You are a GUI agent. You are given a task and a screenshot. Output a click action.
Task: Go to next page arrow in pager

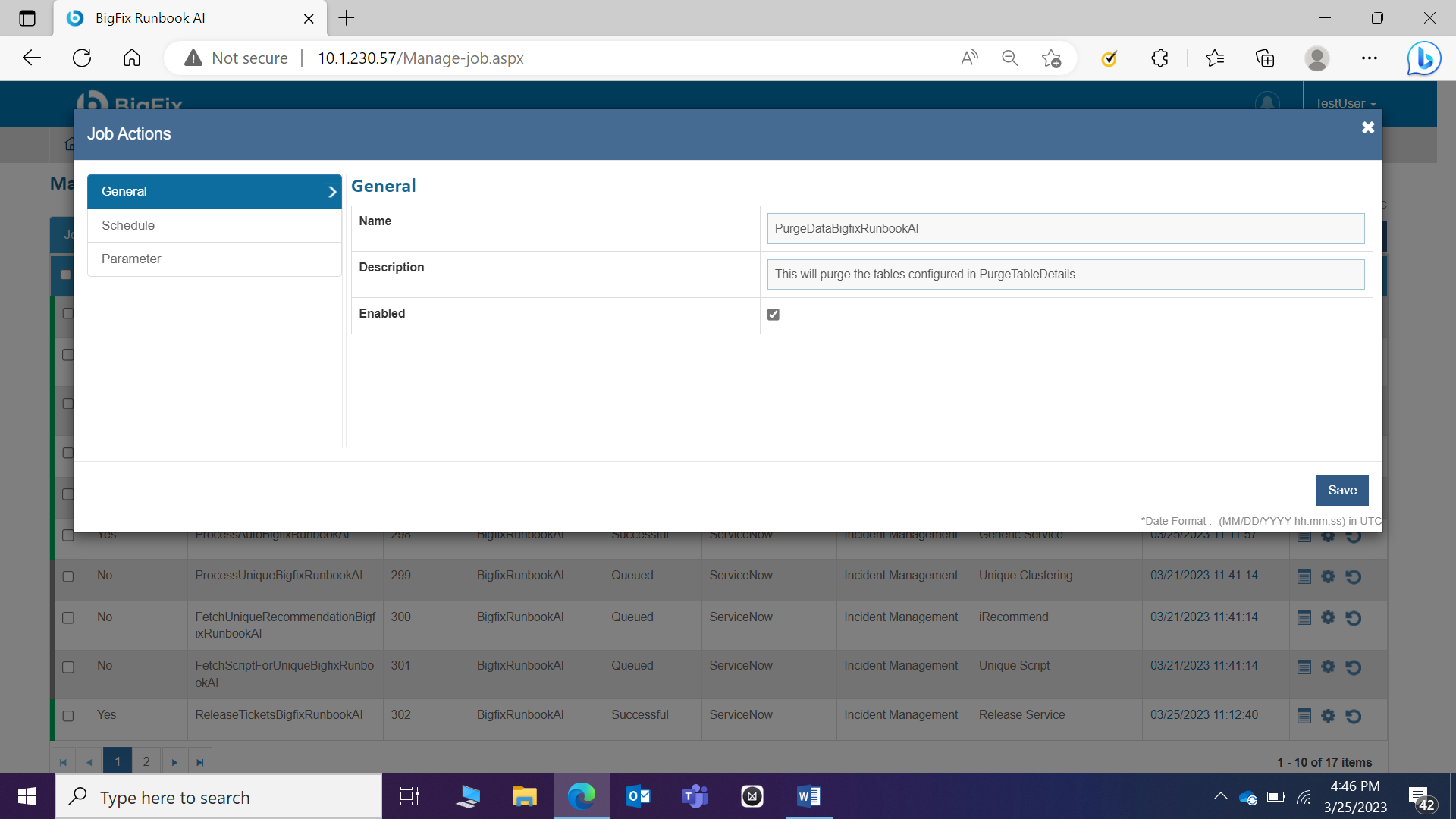[x=174, y=762]
